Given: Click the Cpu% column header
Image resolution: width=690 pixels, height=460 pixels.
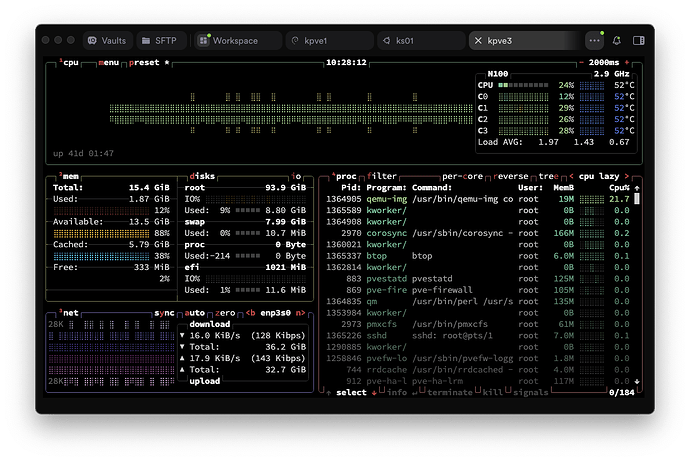Looking at the screenshot, I should [619, 188].
